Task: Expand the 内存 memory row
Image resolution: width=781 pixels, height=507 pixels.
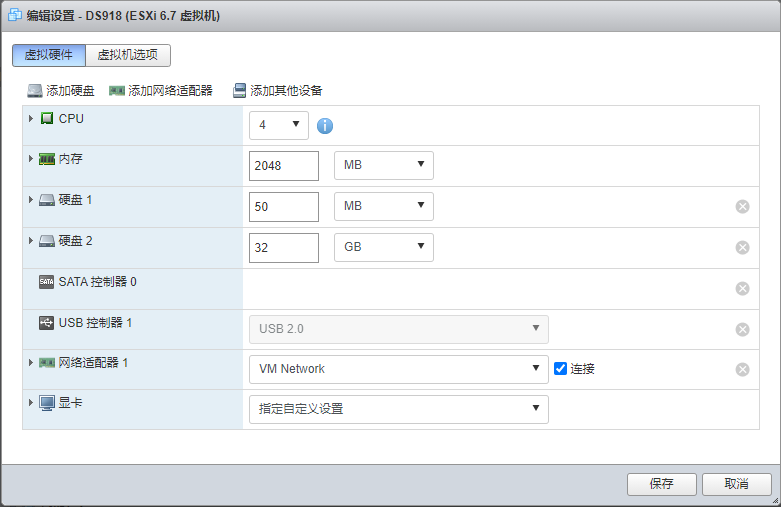Action: (x=31, y=159)
